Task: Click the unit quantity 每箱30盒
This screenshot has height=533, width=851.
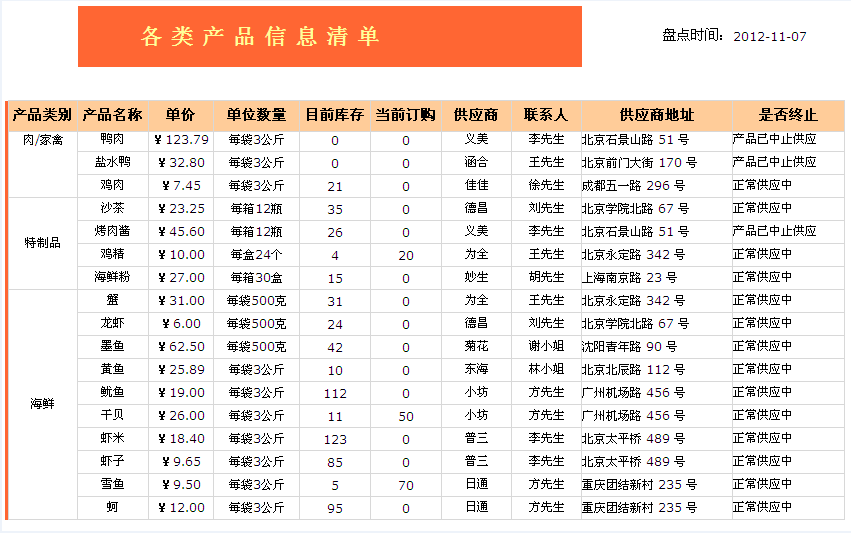Action: click(256, 278)
